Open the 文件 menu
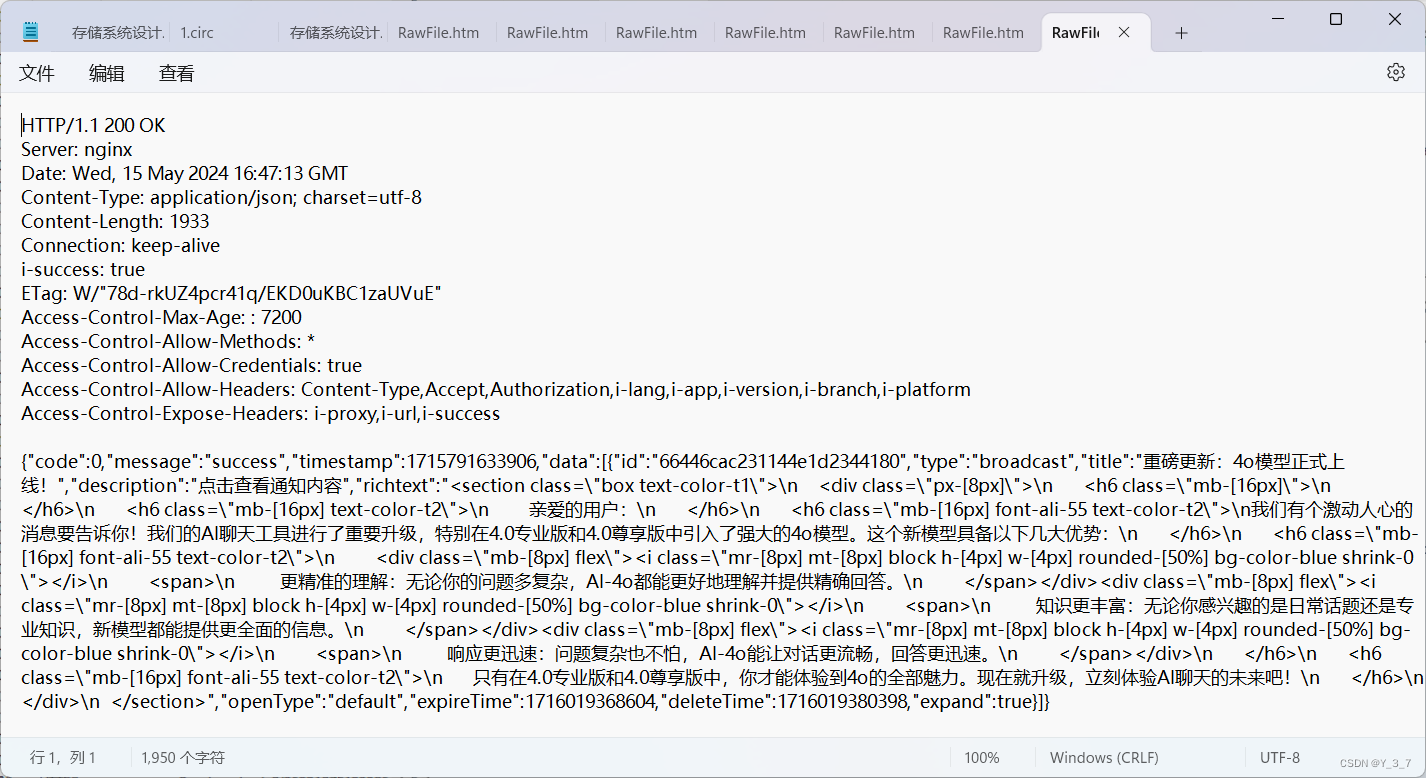Screen dimensions: 1426x778 (37, 73)
